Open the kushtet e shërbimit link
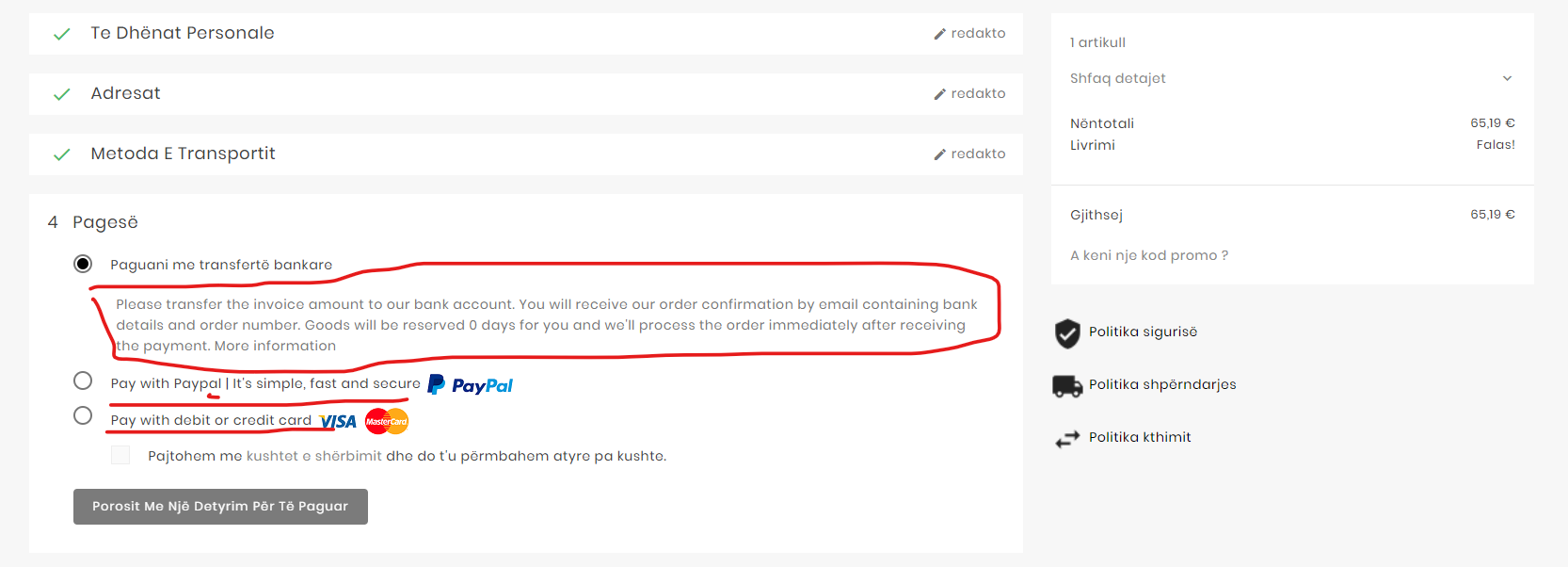The width and height of the screenshot is (1568, 567). pos(314,456)
